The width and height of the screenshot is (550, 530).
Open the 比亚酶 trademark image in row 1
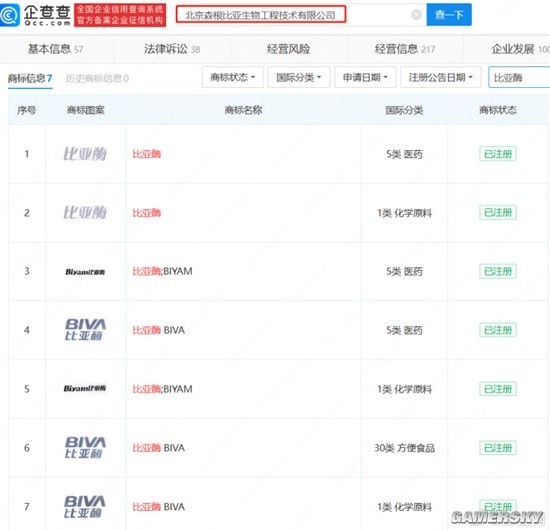(x=85, y=154)
